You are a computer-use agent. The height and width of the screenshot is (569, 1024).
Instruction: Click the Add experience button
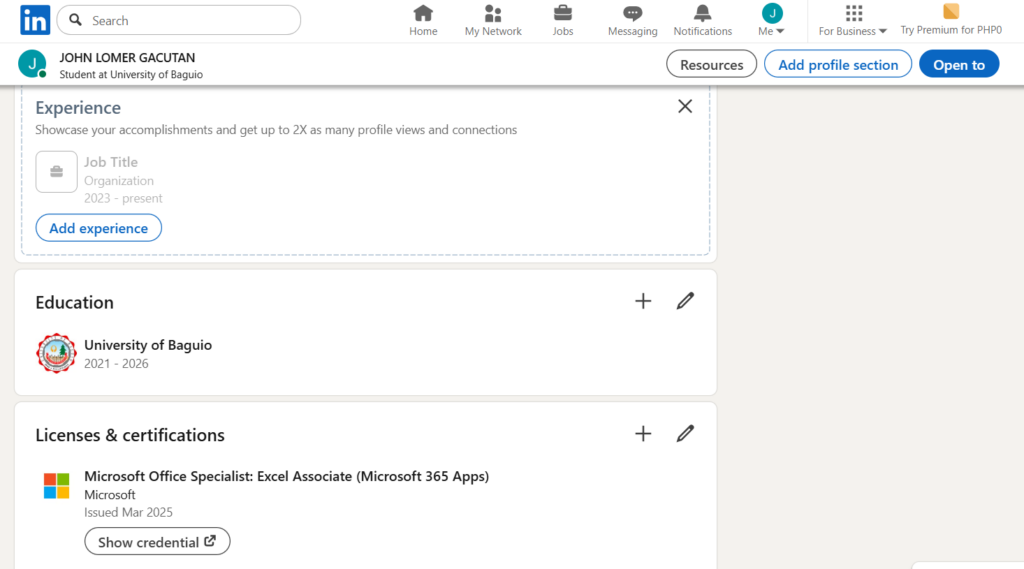point(99,228)
